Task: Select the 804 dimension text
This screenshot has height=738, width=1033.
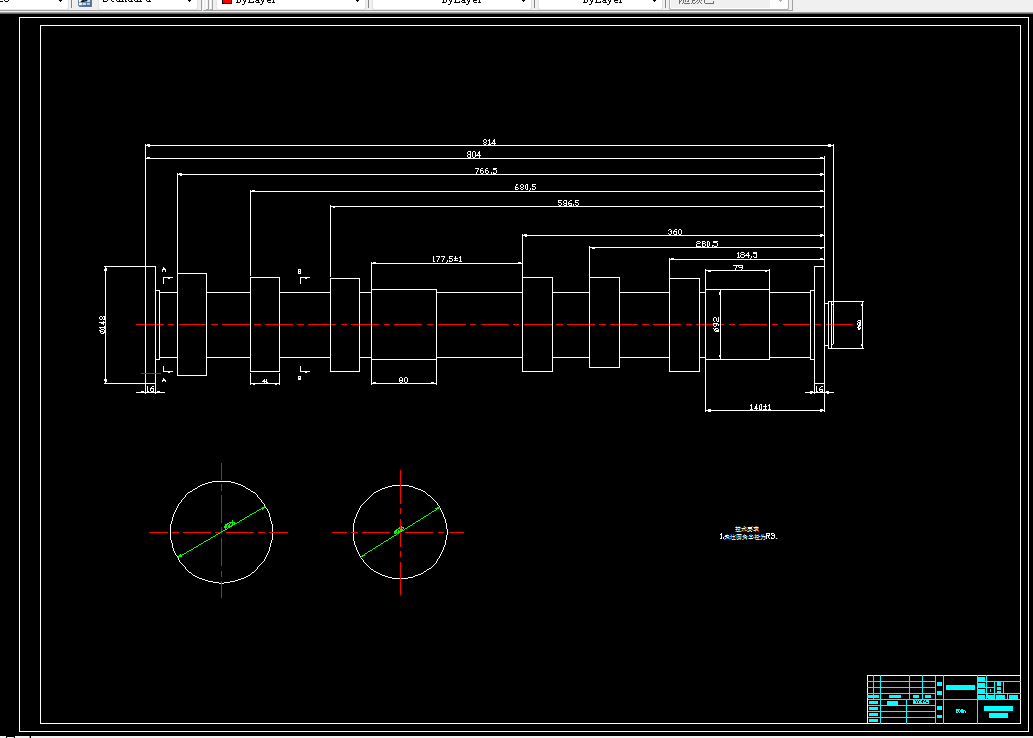Action: (x=474, y=155)
